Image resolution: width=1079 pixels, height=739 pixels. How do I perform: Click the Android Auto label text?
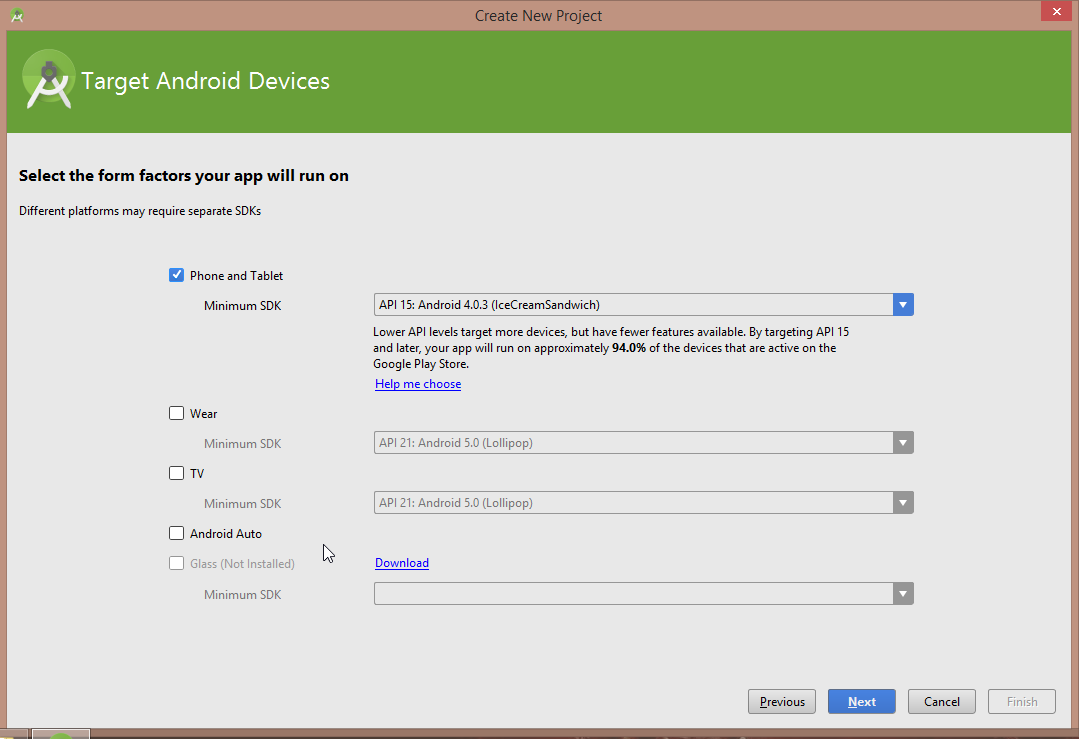(226, 533)
